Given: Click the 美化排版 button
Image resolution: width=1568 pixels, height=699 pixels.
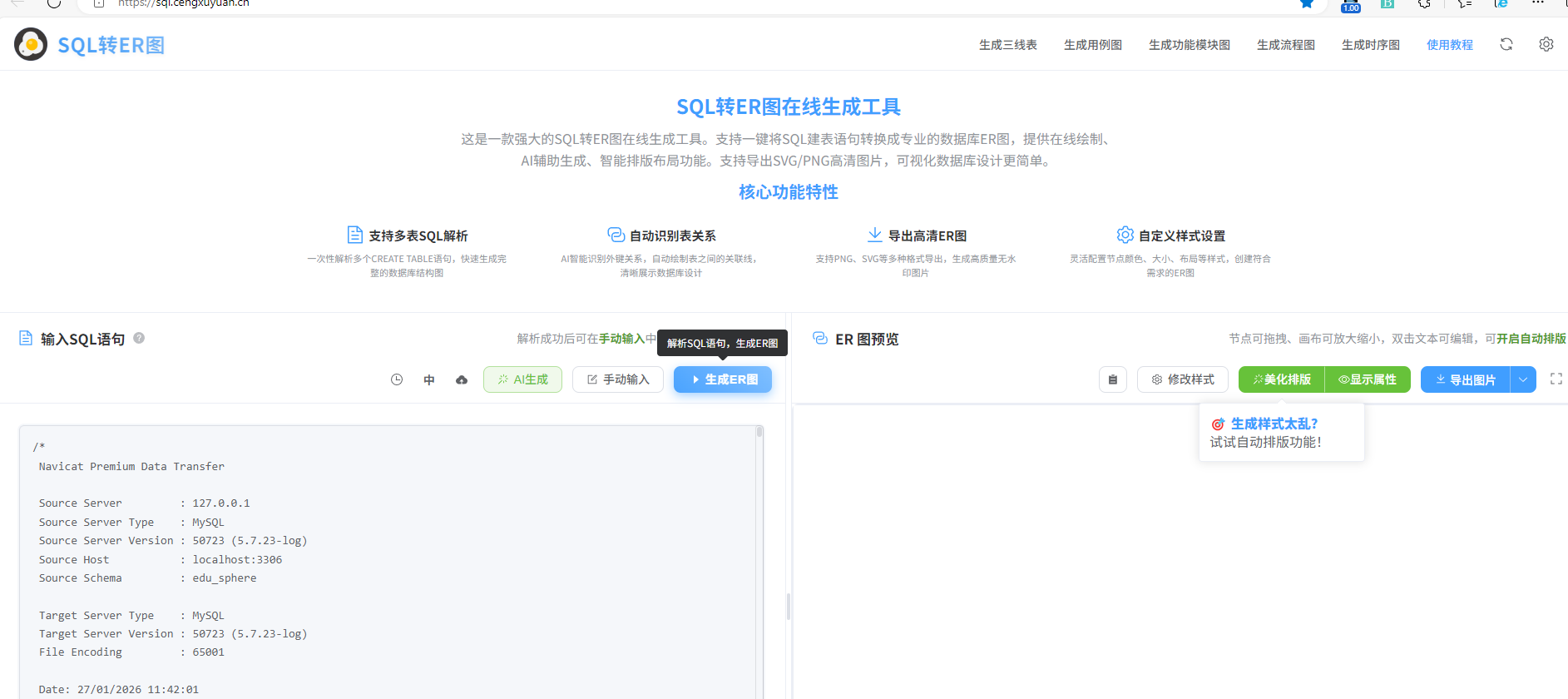Looking at the screenshot, I should [x=1281, y=379].
